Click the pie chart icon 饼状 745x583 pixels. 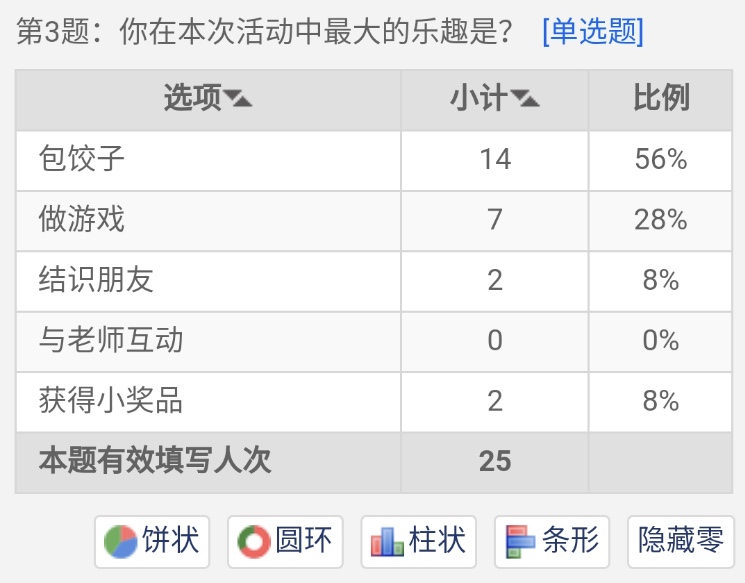pyautogui.click(x=152, y=541)
